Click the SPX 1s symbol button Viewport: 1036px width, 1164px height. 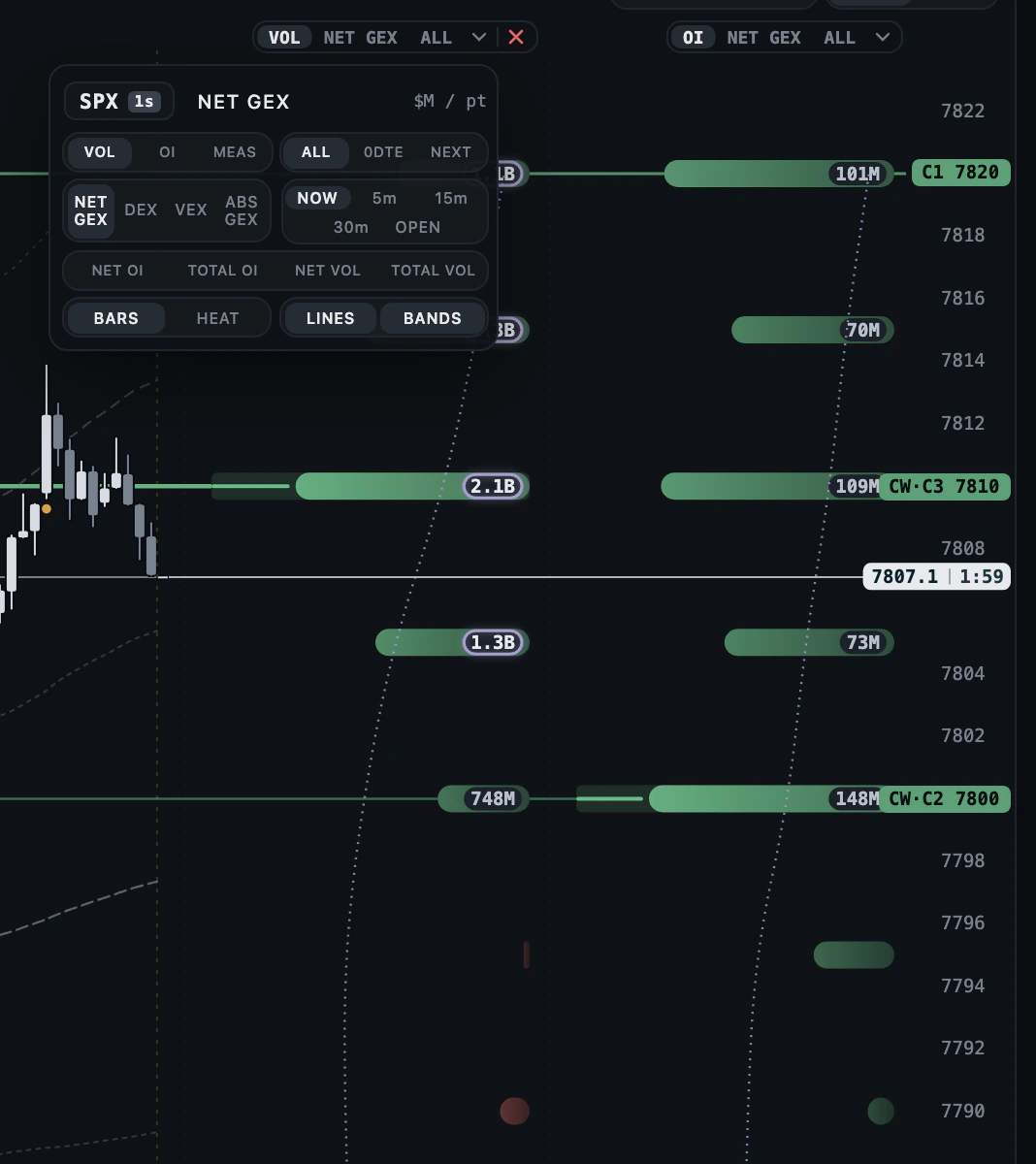[x=118, y=101]
